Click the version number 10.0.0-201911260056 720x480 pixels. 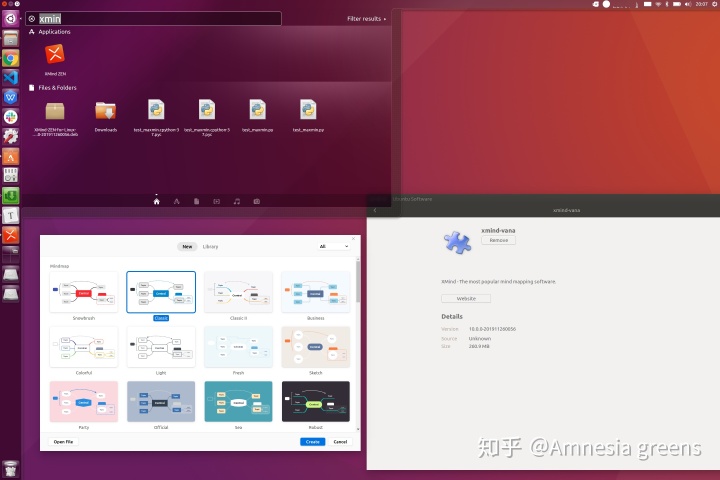click(492, 329)
